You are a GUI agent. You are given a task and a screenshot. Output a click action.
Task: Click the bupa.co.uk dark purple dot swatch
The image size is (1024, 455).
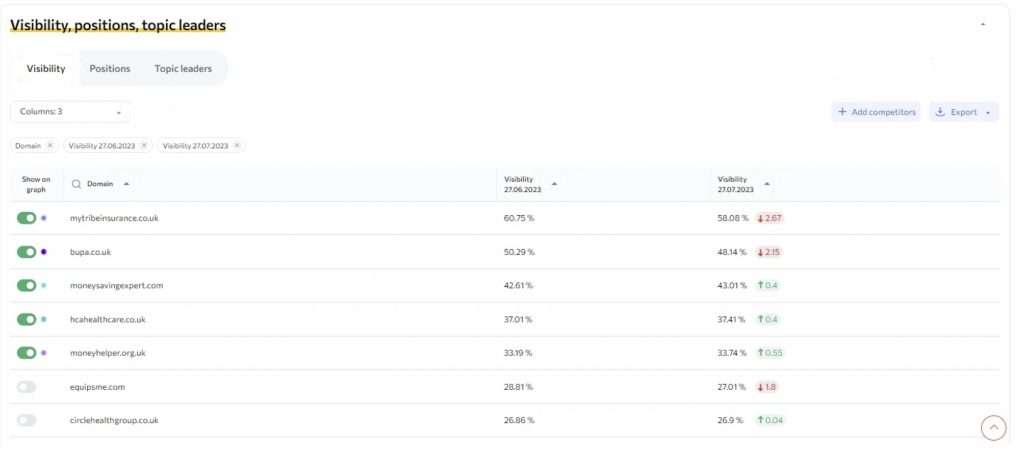point(44,252)
